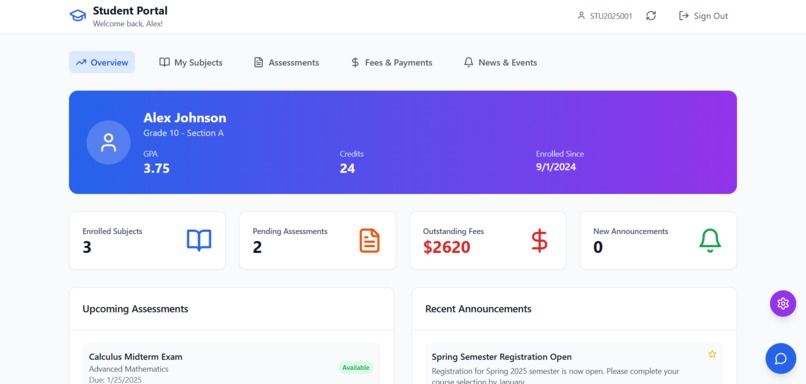Click the red dollar icon in Outstanding Fees

pyautogui.click(x=539, y=241)
